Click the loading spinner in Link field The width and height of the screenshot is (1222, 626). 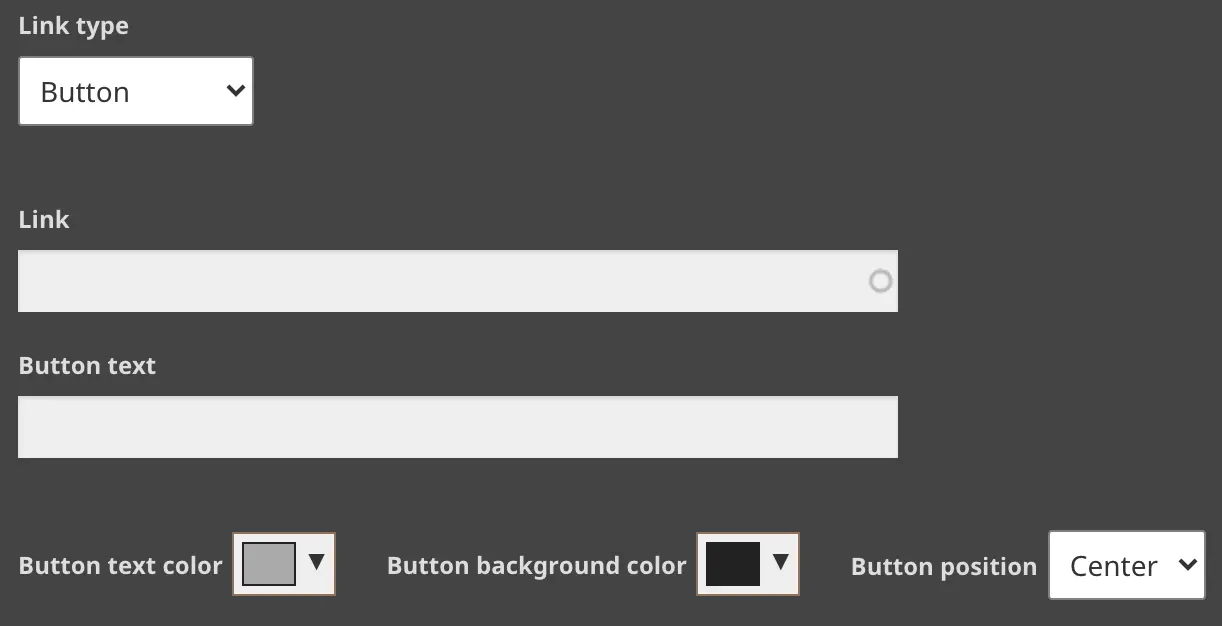pos(880,281)
